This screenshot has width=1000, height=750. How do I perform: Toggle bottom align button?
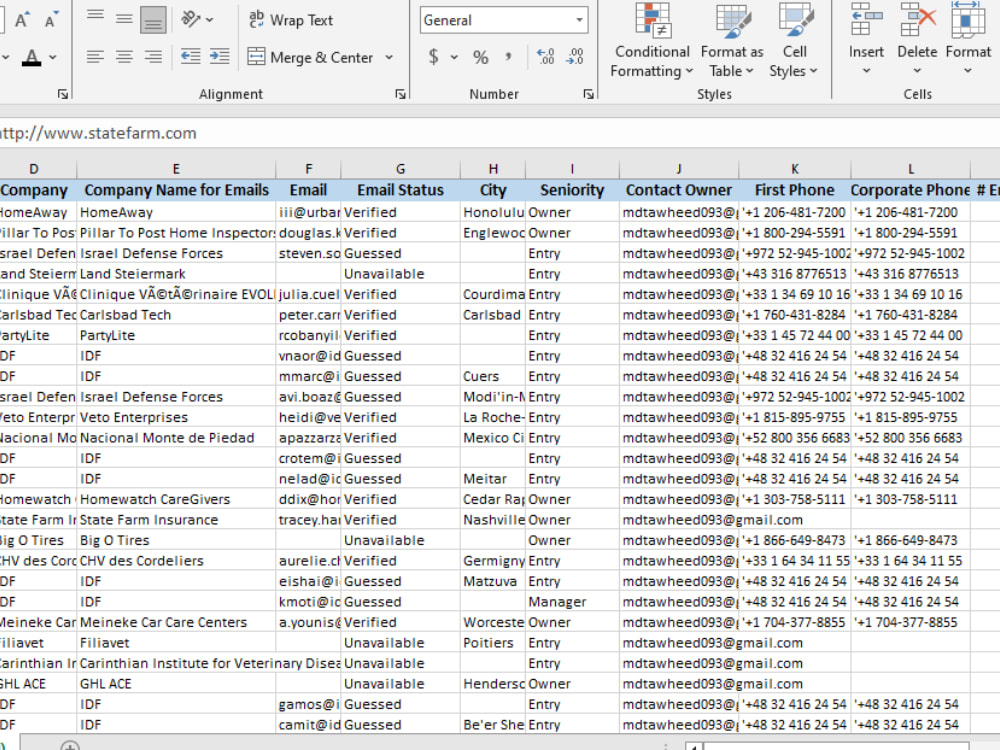coord(153,20)
